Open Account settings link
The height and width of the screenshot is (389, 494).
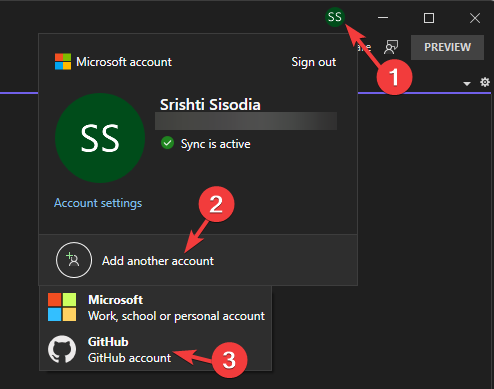[x=98, y=203]
